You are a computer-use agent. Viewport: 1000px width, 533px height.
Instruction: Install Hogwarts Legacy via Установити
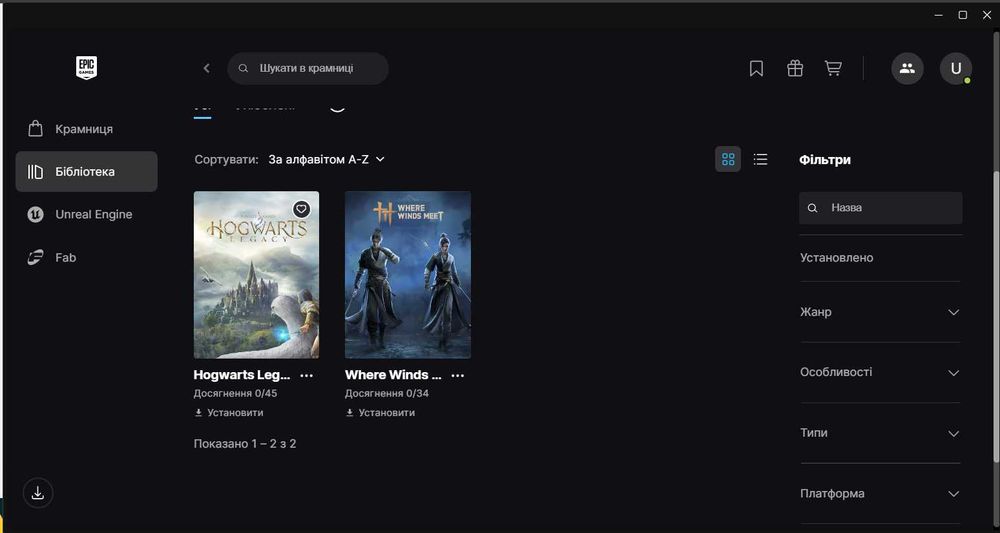pyautogui.click(x=228, y=413)
